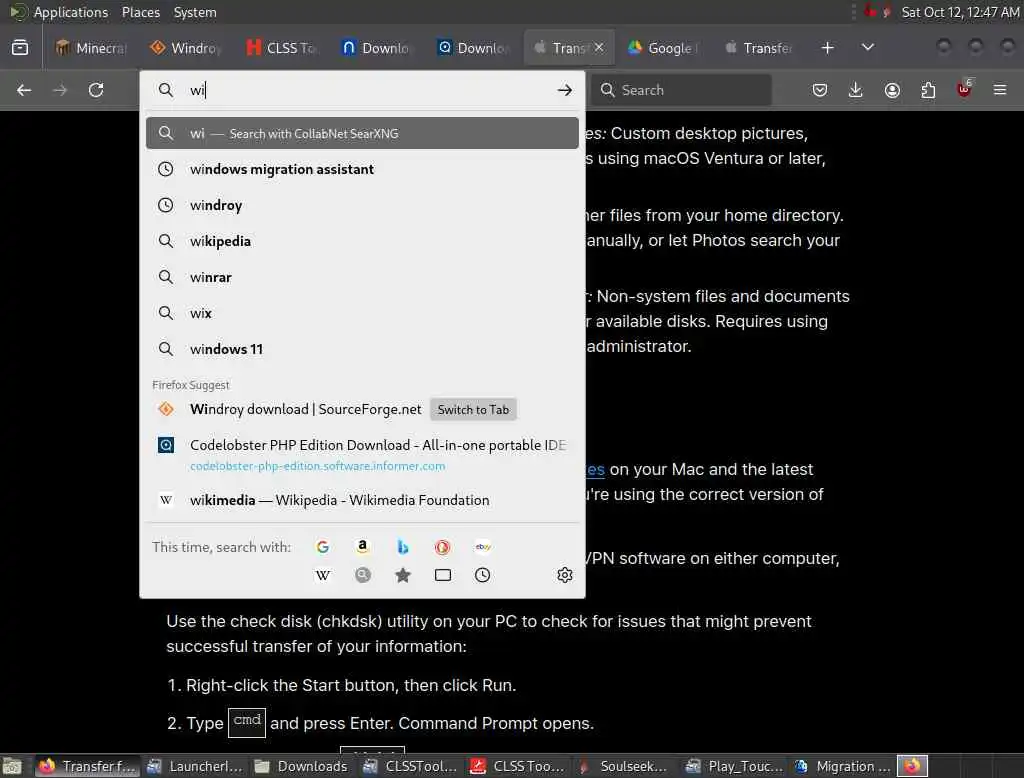This screenshot has width=1024, height=778.
Task: Select the 'windroy' history suggestion
Action: coord(362,205)
